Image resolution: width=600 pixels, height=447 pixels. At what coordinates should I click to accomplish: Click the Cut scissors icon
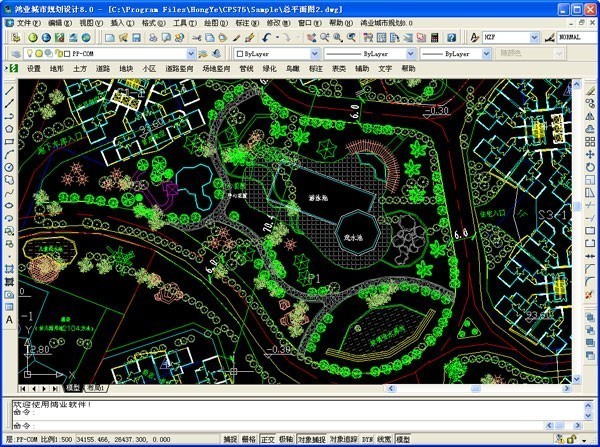(x=197, y=38)
